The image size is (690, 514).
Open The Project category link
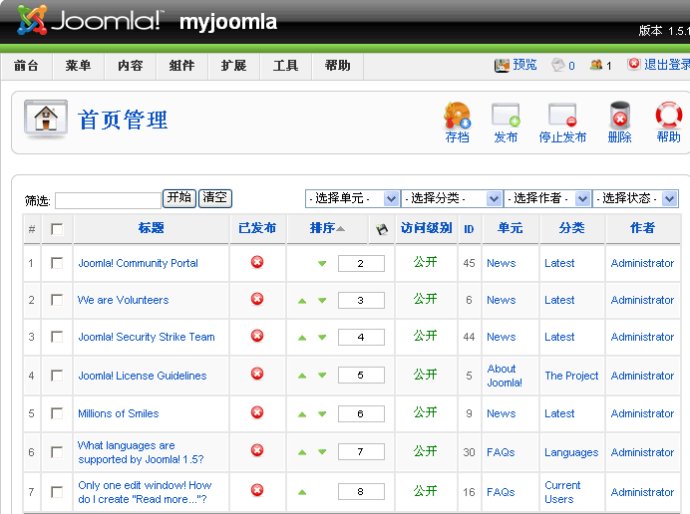coord(571,375)
